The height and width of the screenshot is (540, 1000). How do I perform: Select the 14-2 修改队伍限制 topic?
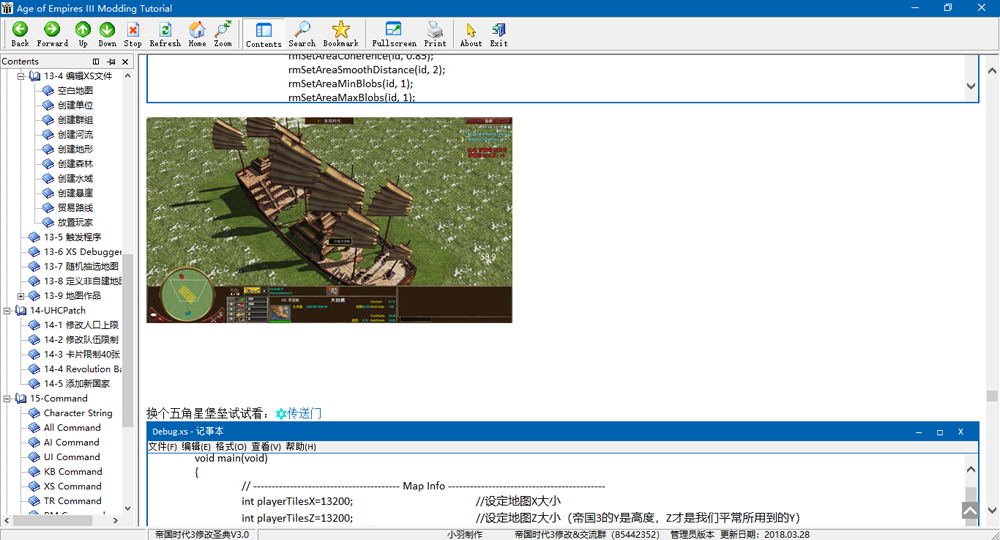[81, 340]
